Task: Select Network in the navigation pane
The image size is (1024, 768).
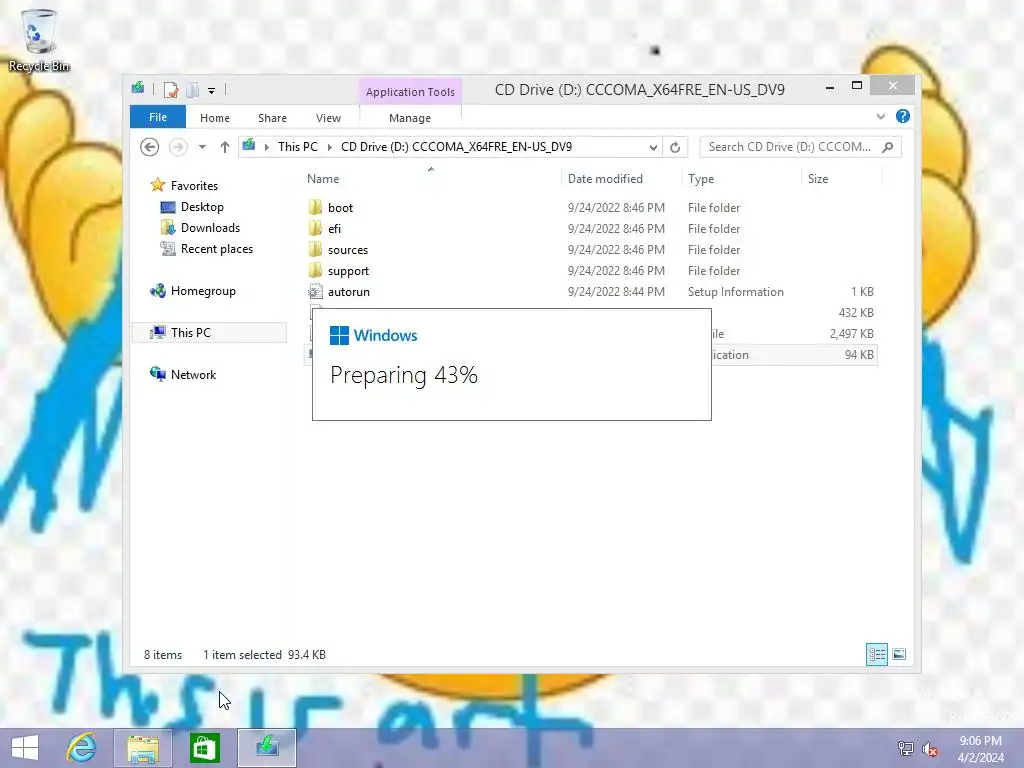Action: pos(193,375)
